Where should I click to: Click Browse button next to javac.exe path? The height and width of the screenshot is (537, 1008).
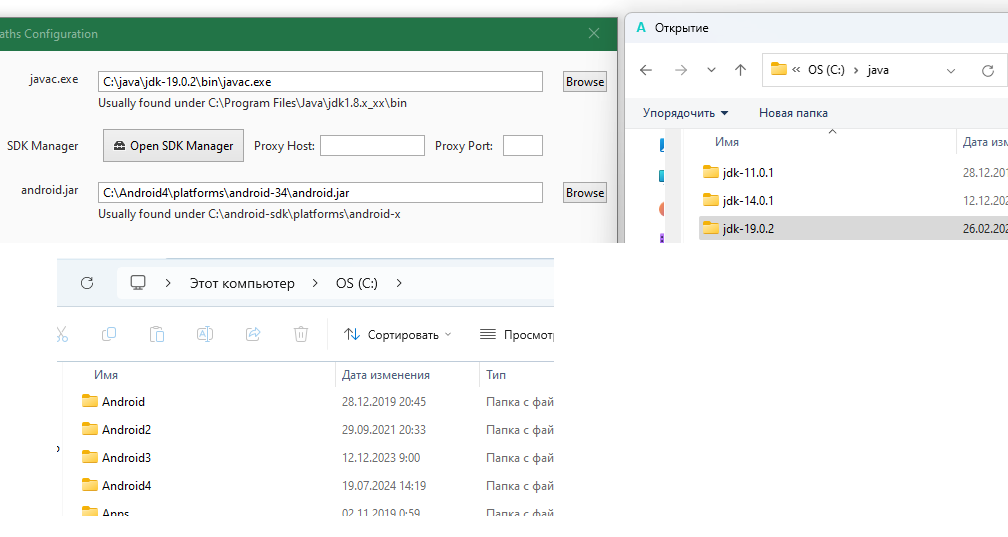[584, 82]
